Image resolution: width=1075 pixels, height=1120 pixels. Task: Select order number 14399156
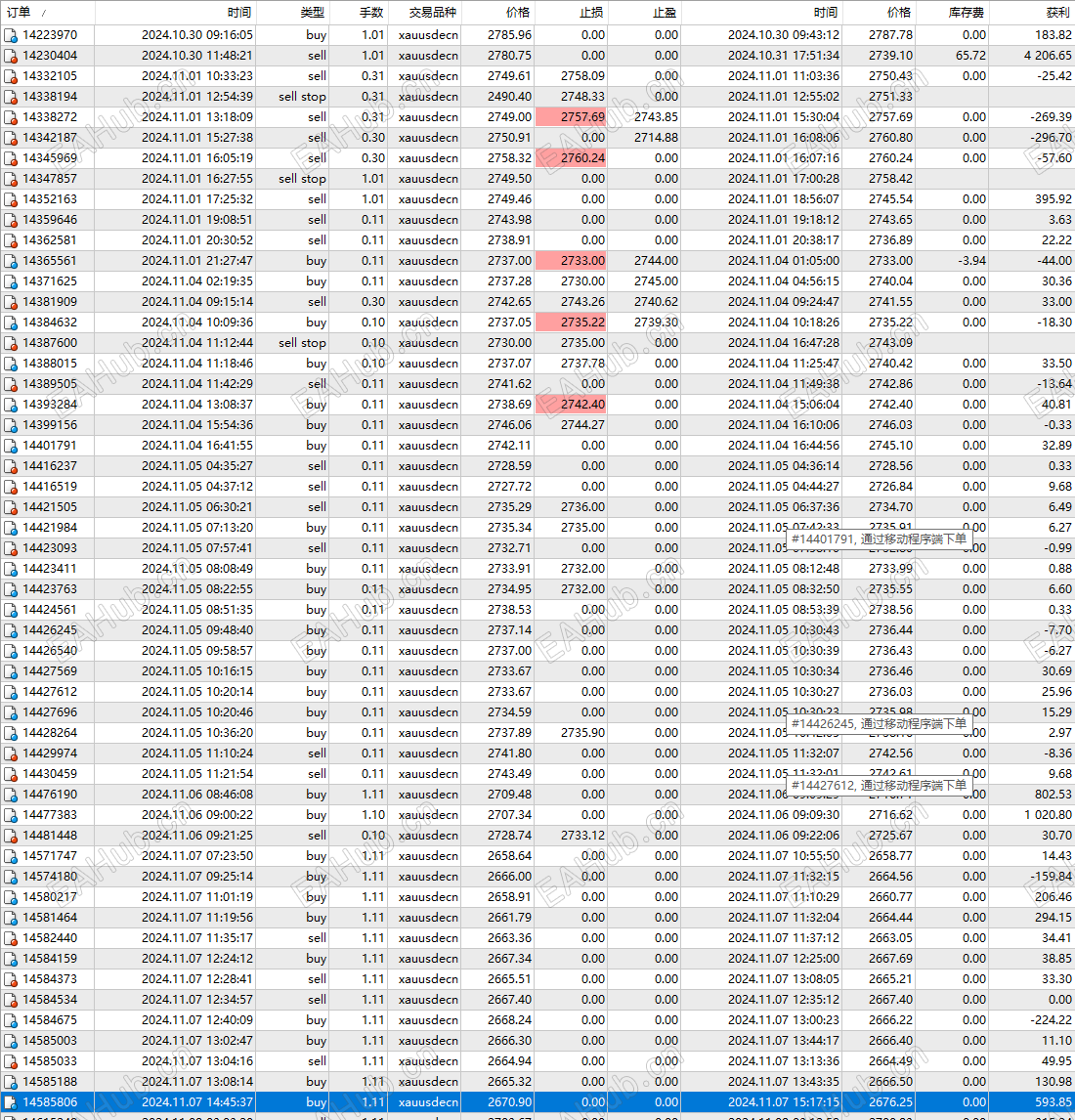click(50, 425)
